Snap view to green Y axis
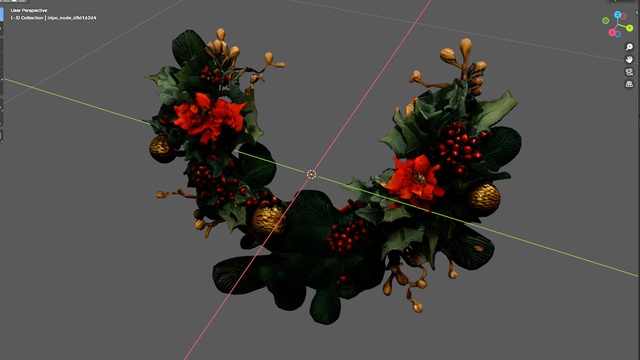This screenshot has width=640, height=360. pos(629,28)
